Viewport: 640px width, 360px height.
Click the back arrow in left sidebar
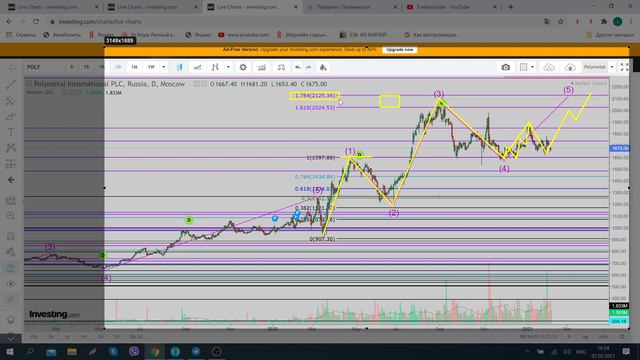pyautogui.click(x=11, y=180)
